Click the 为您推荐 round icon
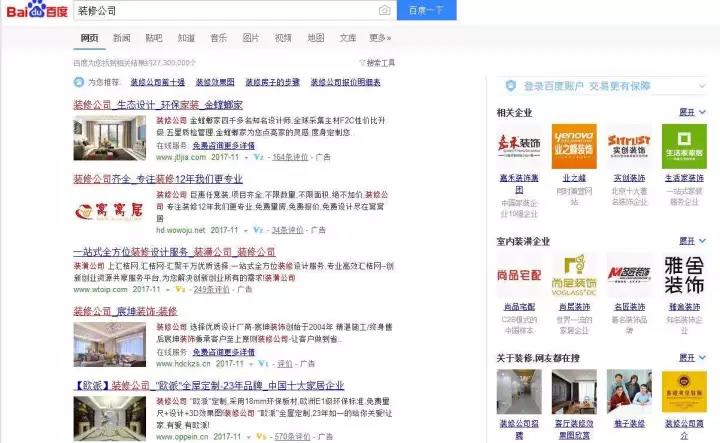The image size is (720, 443). point(79,82)
